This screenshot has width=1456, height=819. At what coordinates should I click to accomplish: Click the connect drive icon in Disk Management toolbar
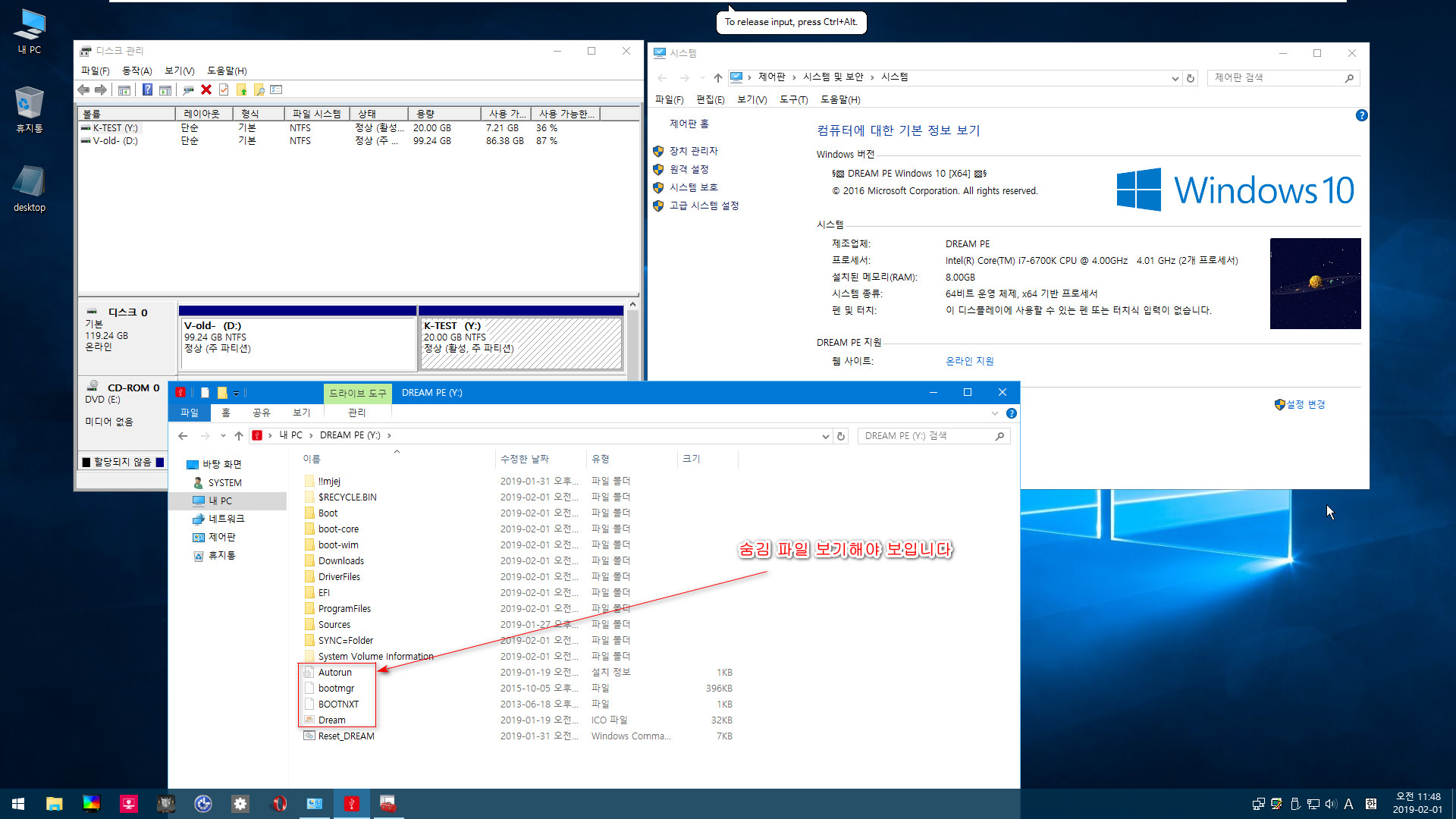tap(188, 90)
